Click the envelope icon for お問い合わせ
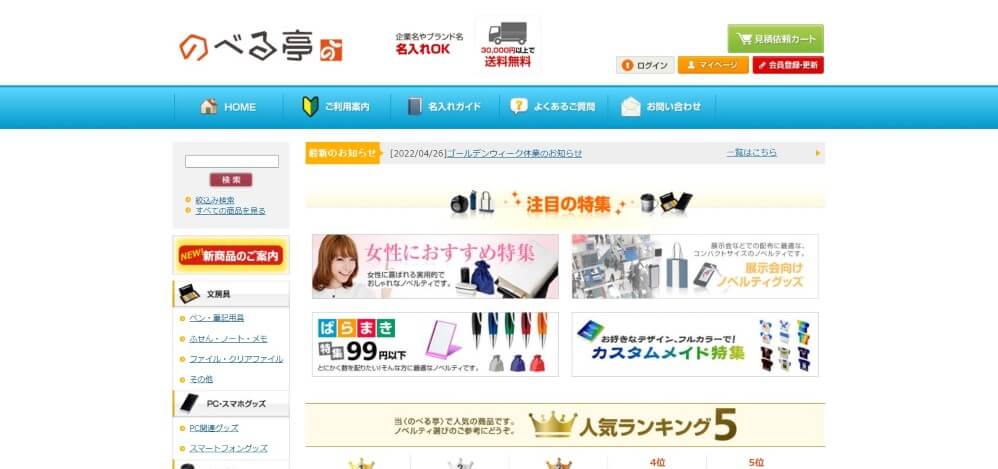 (630, 106)
